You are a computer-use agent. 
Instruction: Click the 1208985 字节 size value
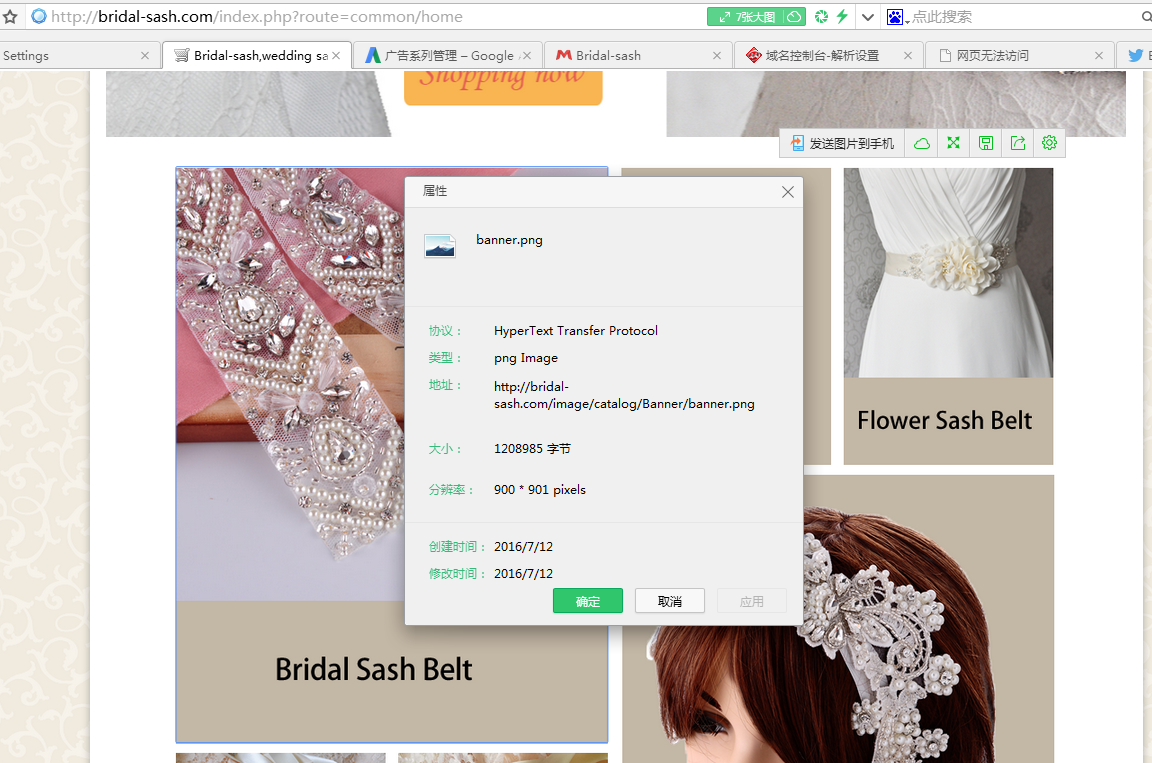point(532,449)
